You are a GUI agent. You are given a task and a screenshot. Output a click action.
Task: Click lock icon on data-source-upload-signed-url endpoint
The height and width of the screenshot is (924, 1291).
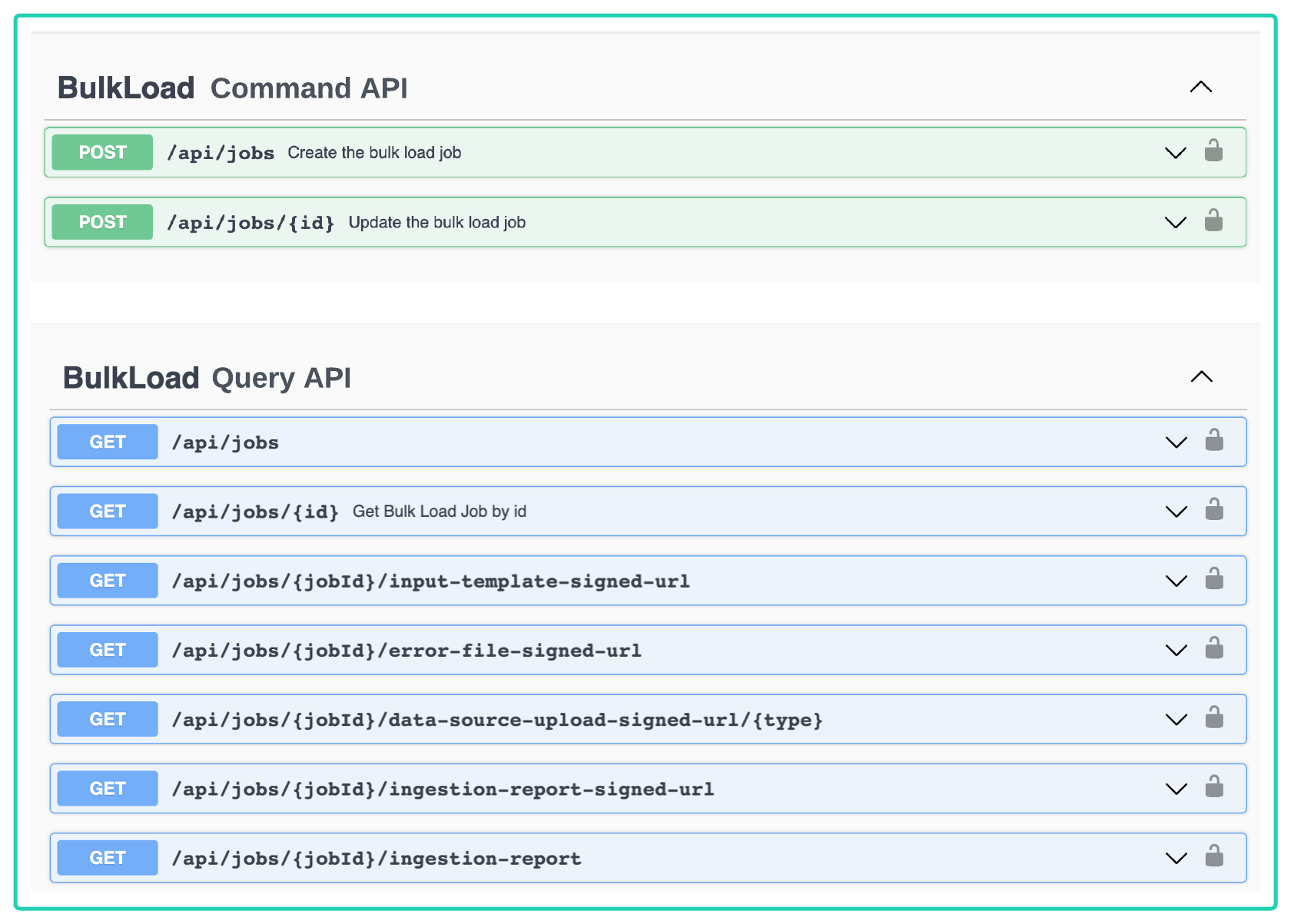(1214, 718)
